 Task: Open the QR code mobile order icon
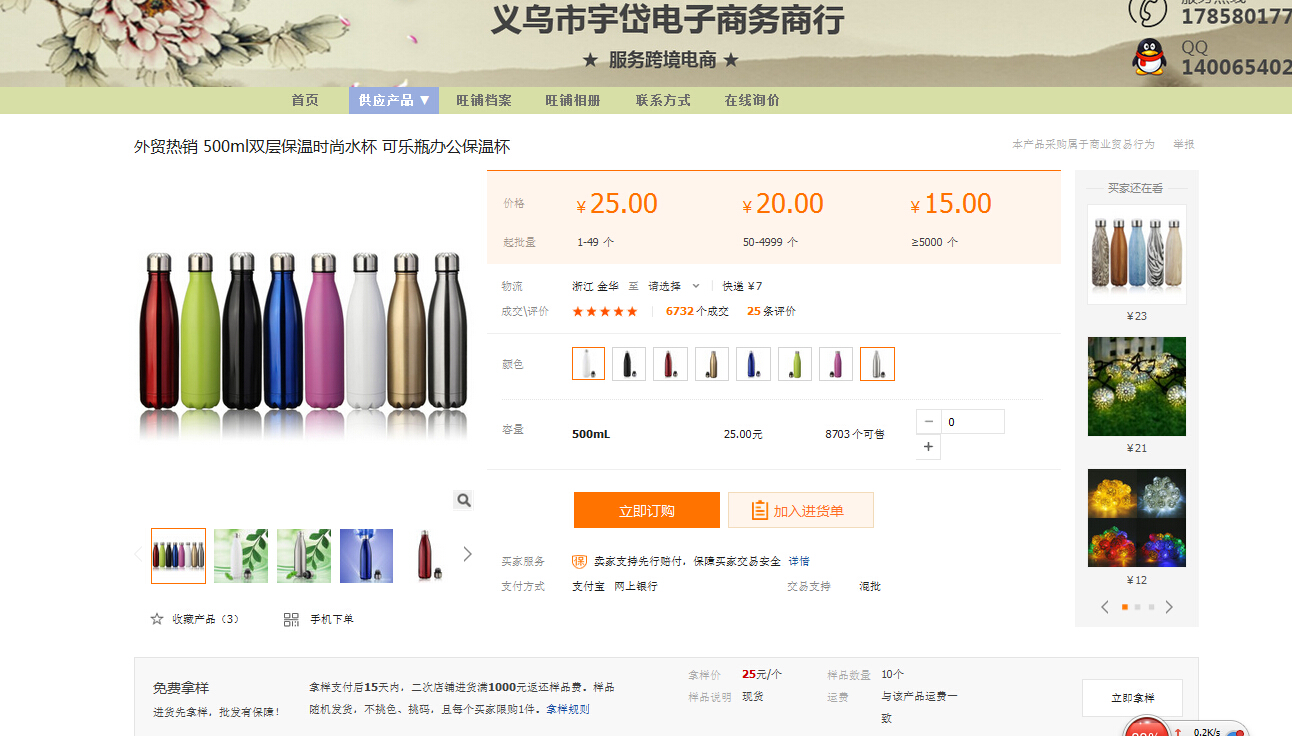291,619
